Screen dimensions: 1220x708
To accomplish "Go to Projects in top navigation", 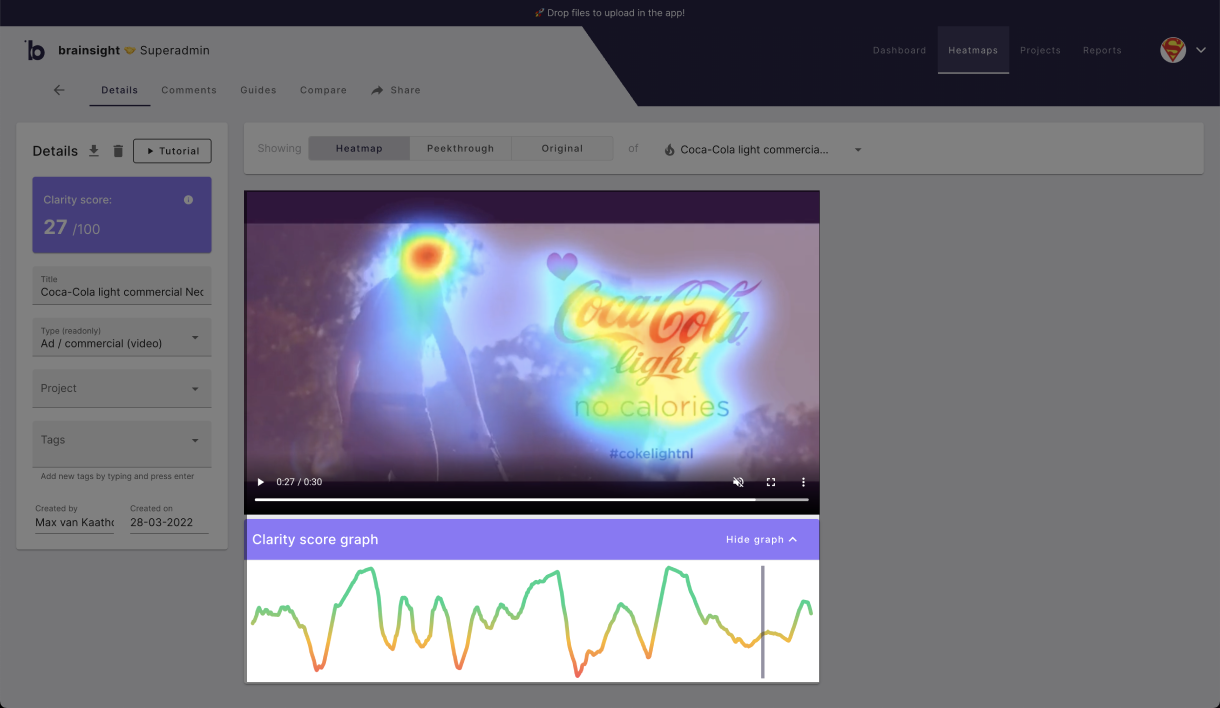I will (1040, 50).
